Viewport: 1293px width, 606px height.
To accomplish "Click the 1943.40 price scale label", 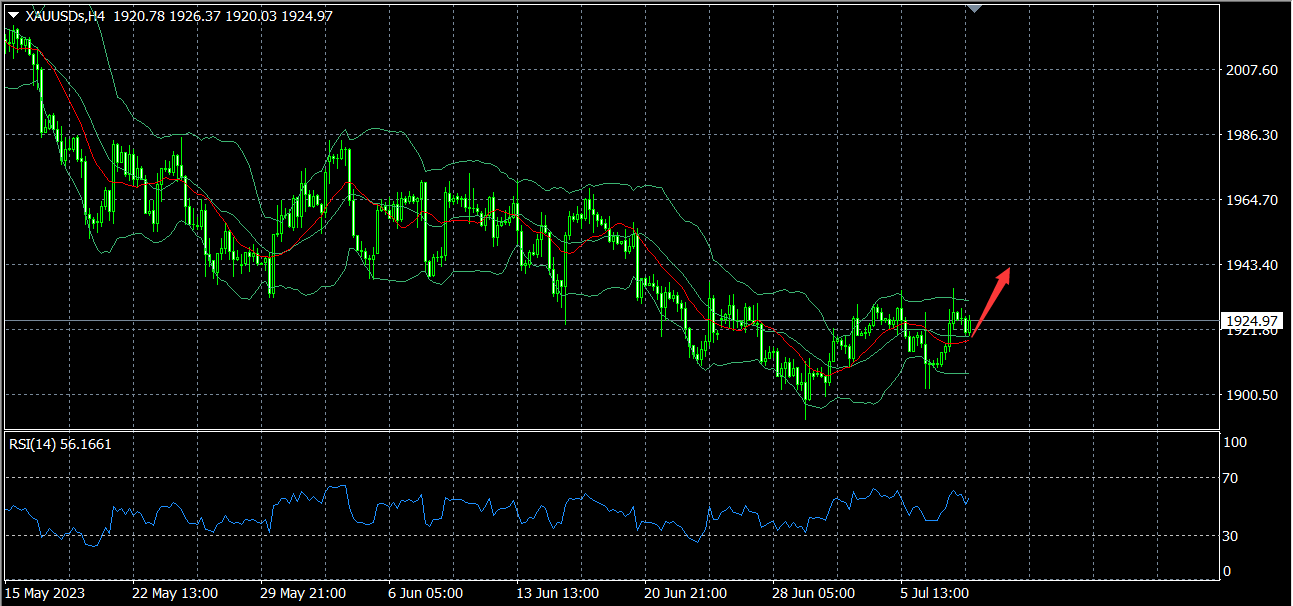I will click(1252, 265).
